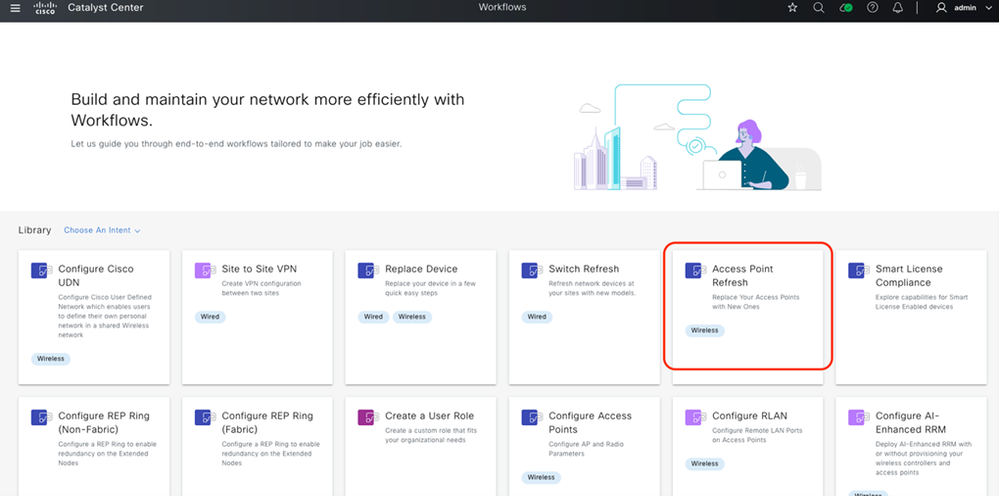Click Wireless tag on Access Point Refresh
Viewport: 999px width, 496px height.
tap(705, 330)
